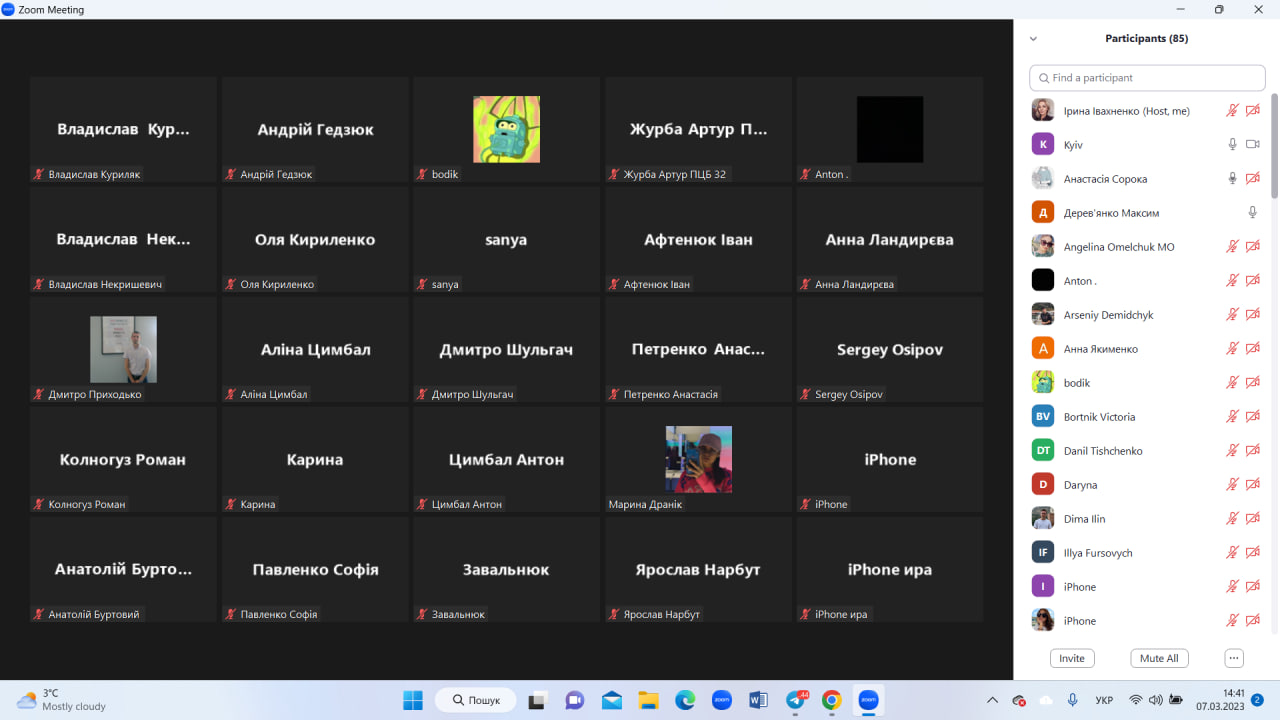Select iPhone ира video tile
Viewport: 1280px width, 720px height.
tap(890, 570)
